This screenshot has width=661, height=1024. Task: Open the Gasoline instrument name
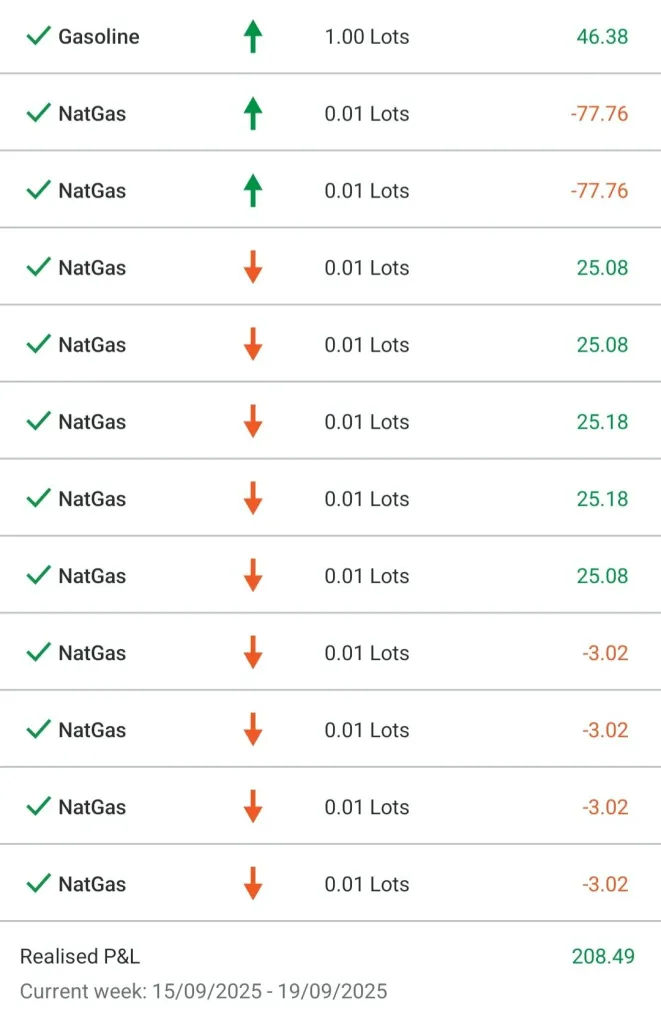click(x=99, y=37)
